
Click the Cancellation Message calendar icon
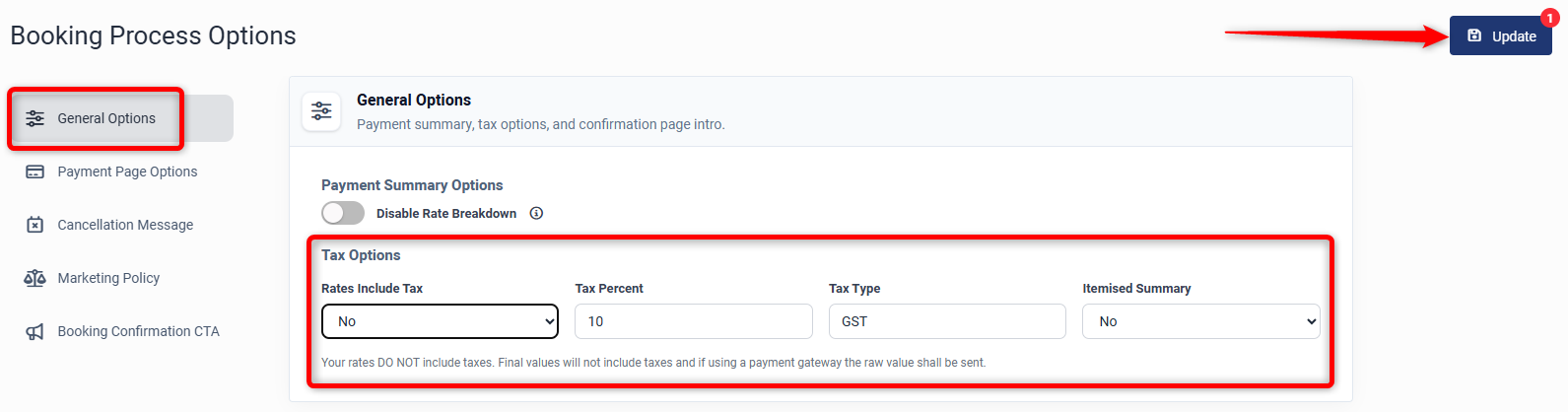pyautogui.click(x=35, y=225)
